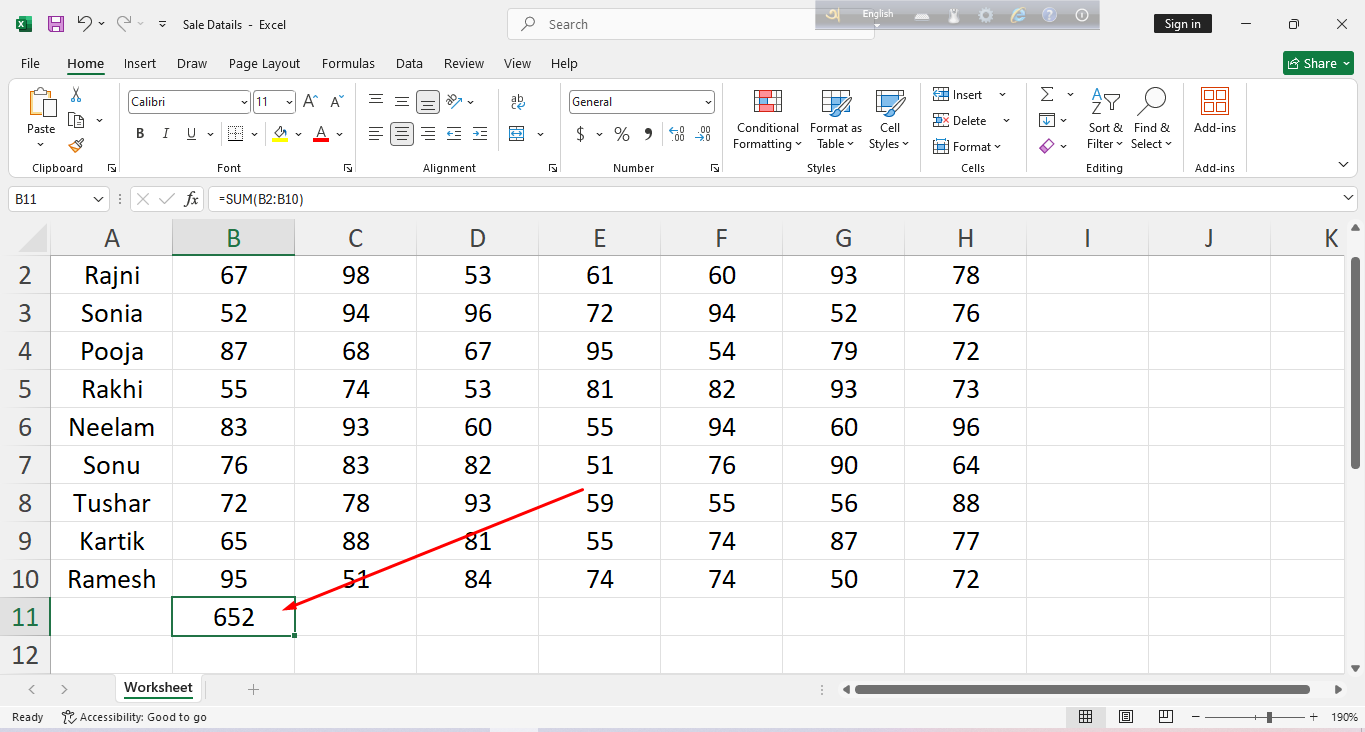The width and height of the screenshot is (1365, 732).
Task: Click the Increase Font Size icon
Action: point(310,102)
